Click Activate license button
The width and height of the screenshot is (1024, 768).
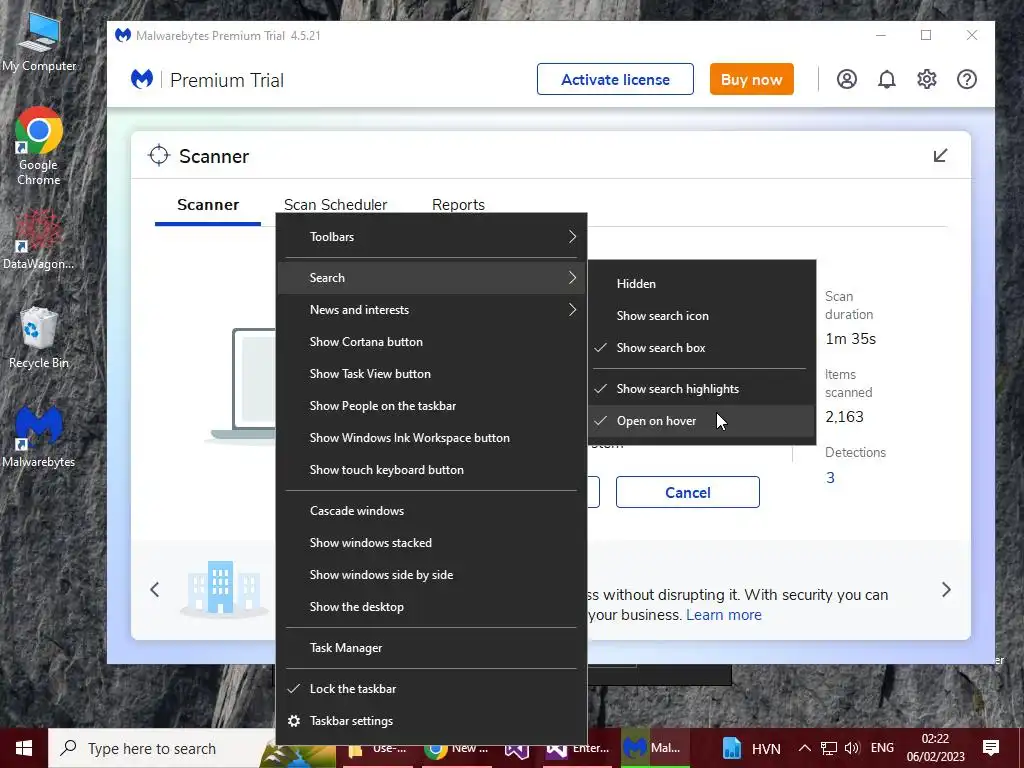pyautogui.click(x=615, y=79)
